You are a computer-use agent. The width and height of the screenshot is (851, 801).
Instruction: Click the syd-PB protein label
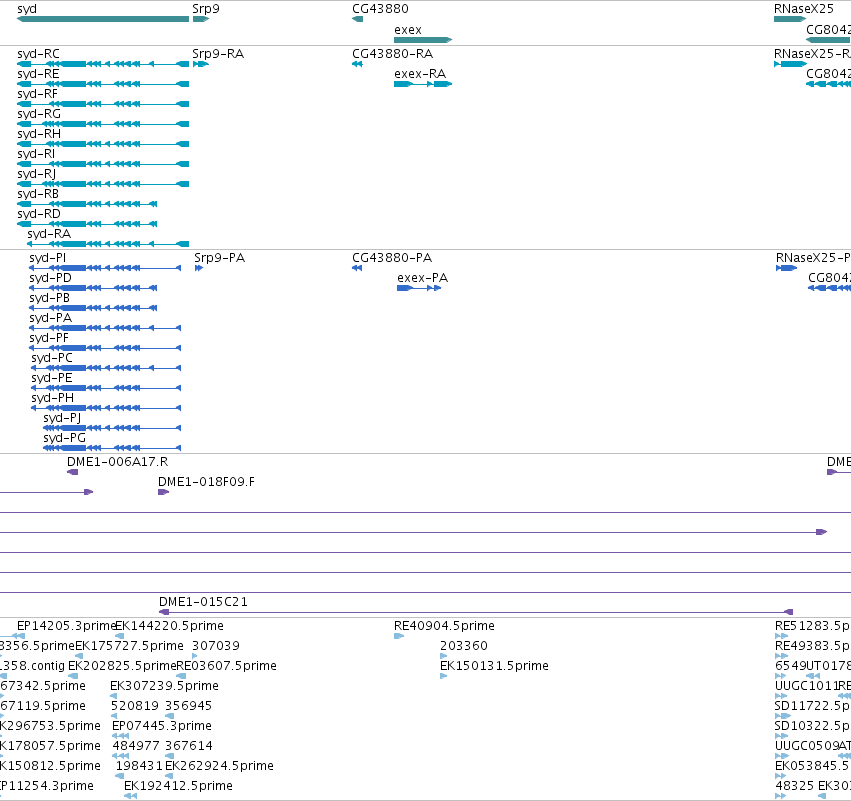point(49,298)
